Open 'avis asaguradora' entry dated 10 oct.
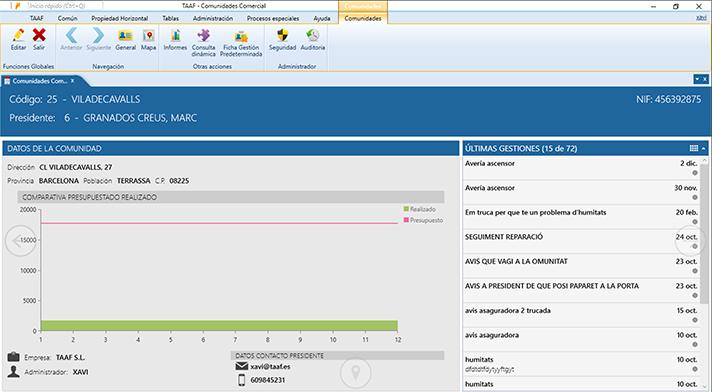712x392 pixels. (x=582, y=339)
